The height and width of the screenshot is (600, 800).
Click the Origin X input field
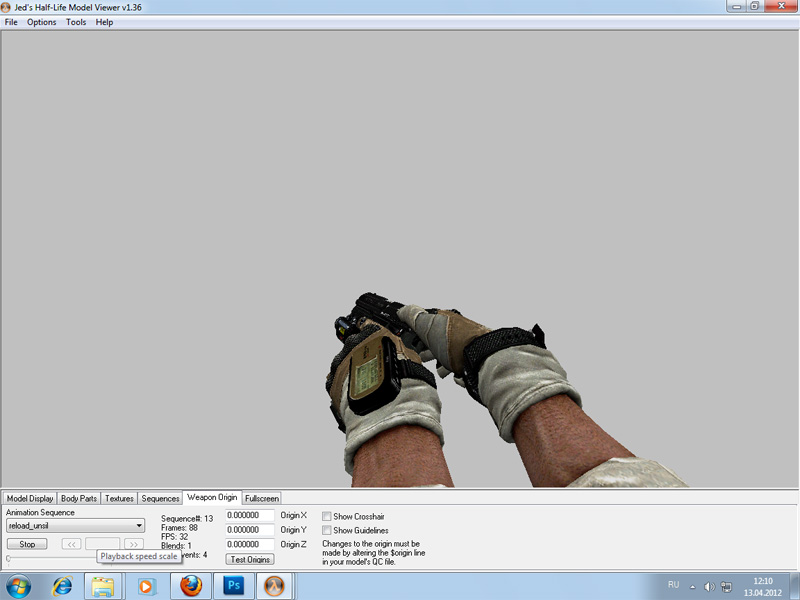[x=250, y=516]
